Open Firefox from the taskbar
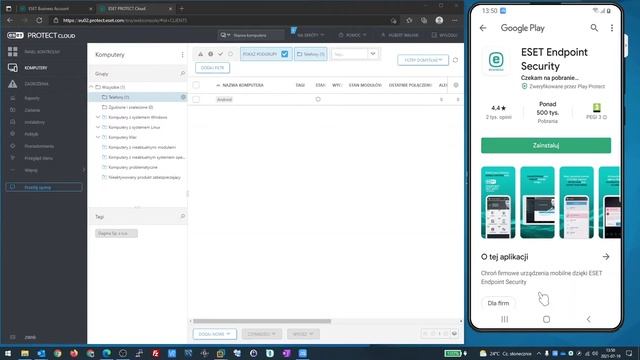 pyautogui.click(x=74, y=353)
